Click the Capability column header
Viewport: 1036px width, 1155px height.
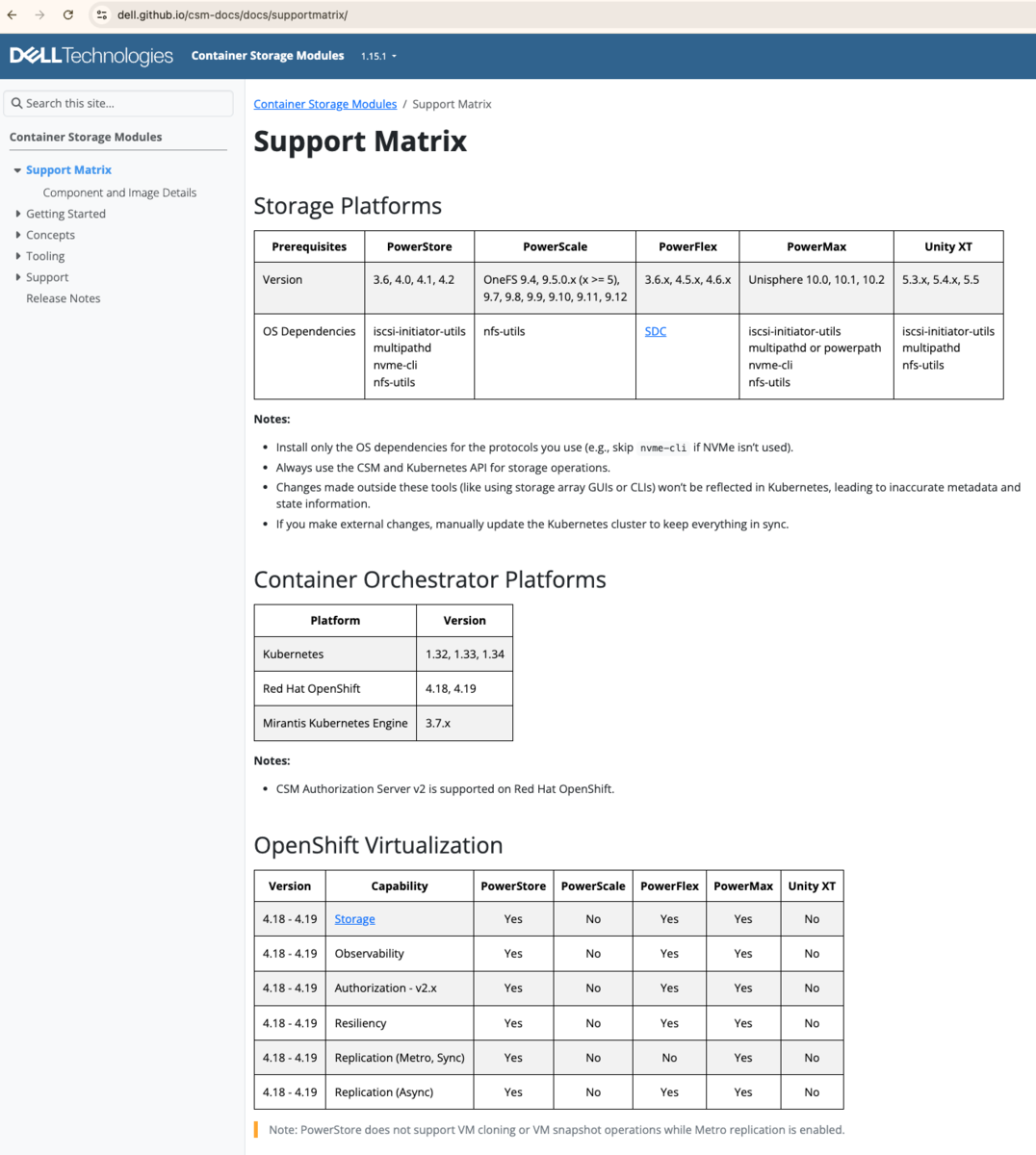coord(400,886)
